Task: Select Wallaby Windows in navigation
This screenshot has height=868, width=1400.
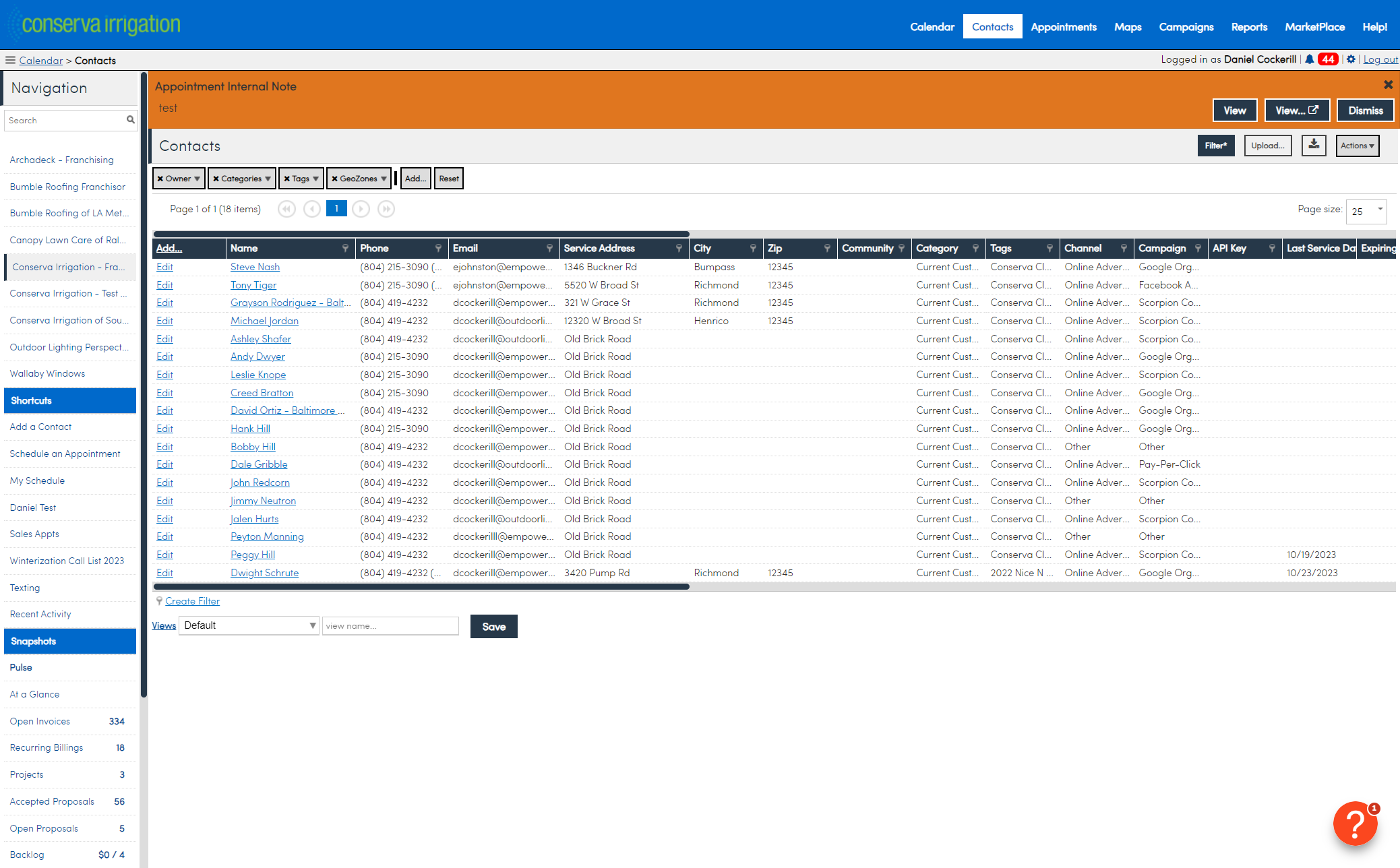Action: click(69, 373)
